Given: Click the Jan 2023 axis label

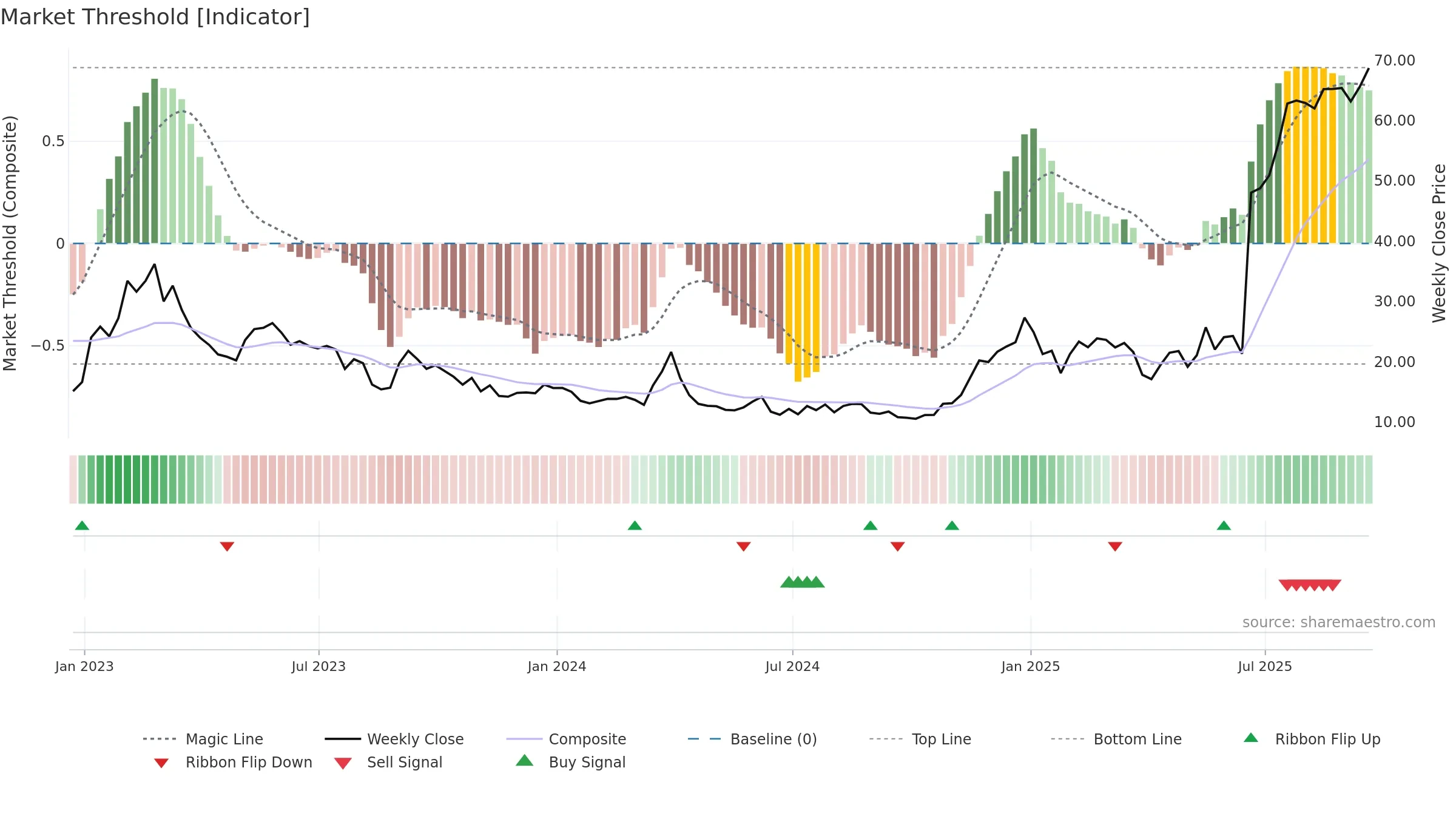Looking at the screenshot, I should [x=84, y=667].
